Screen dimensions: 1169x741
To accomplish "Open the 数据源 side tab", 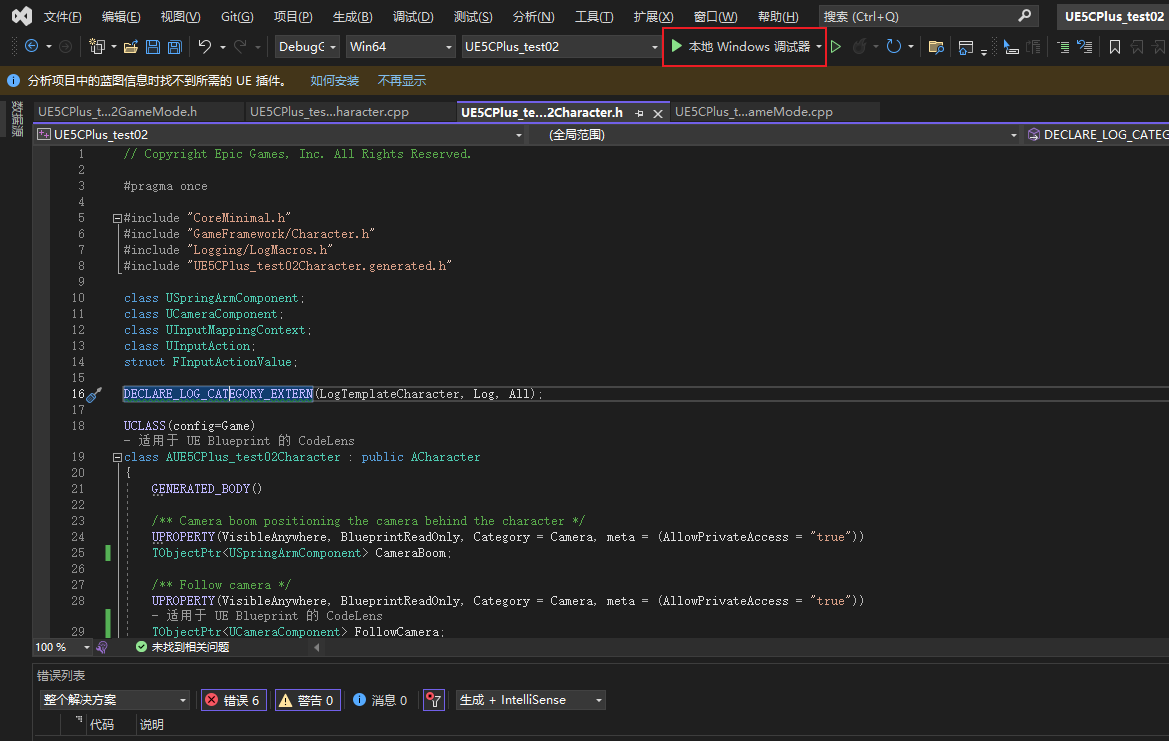I will [x=16, y=119].
